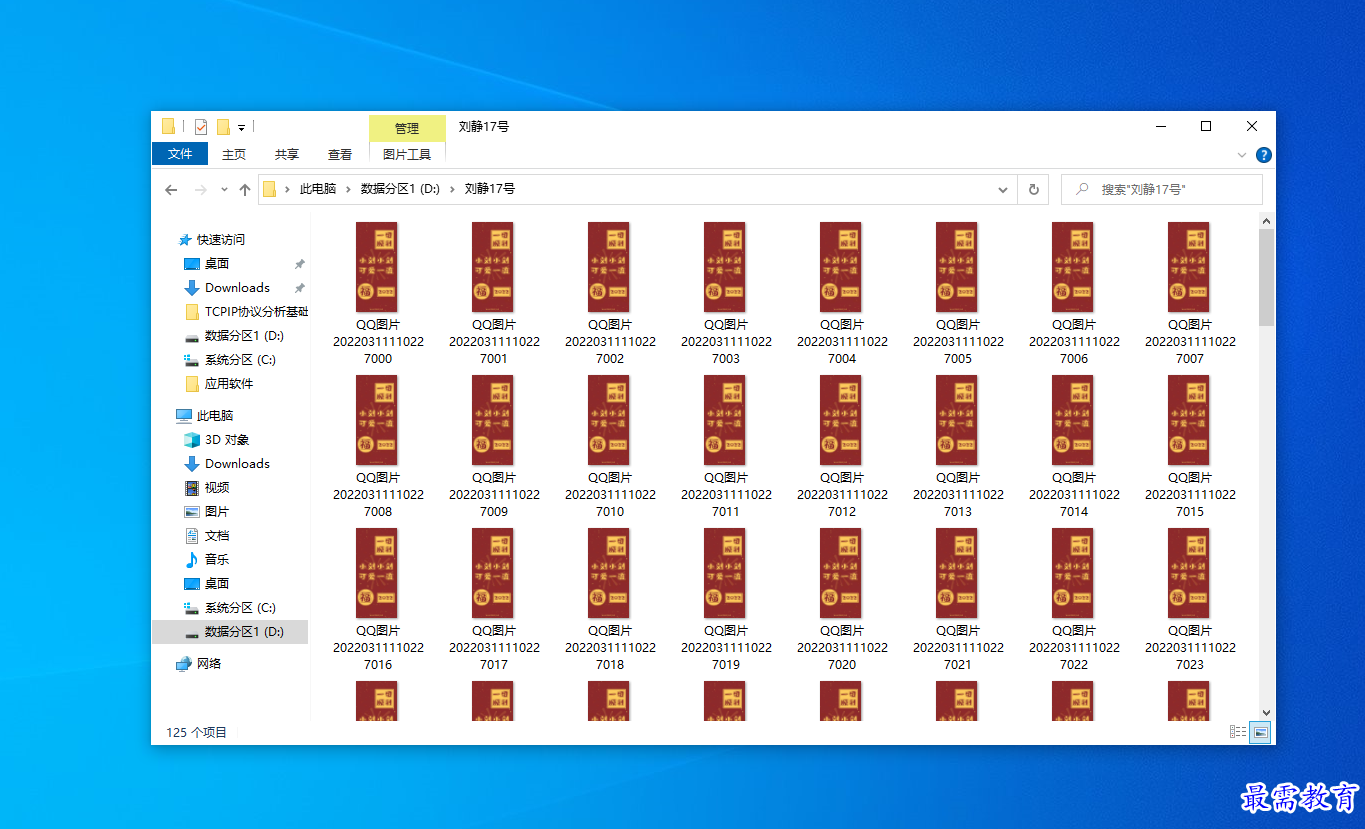Select image ending in 7015
The image size is (1365, 829).
coord(1190,446)
